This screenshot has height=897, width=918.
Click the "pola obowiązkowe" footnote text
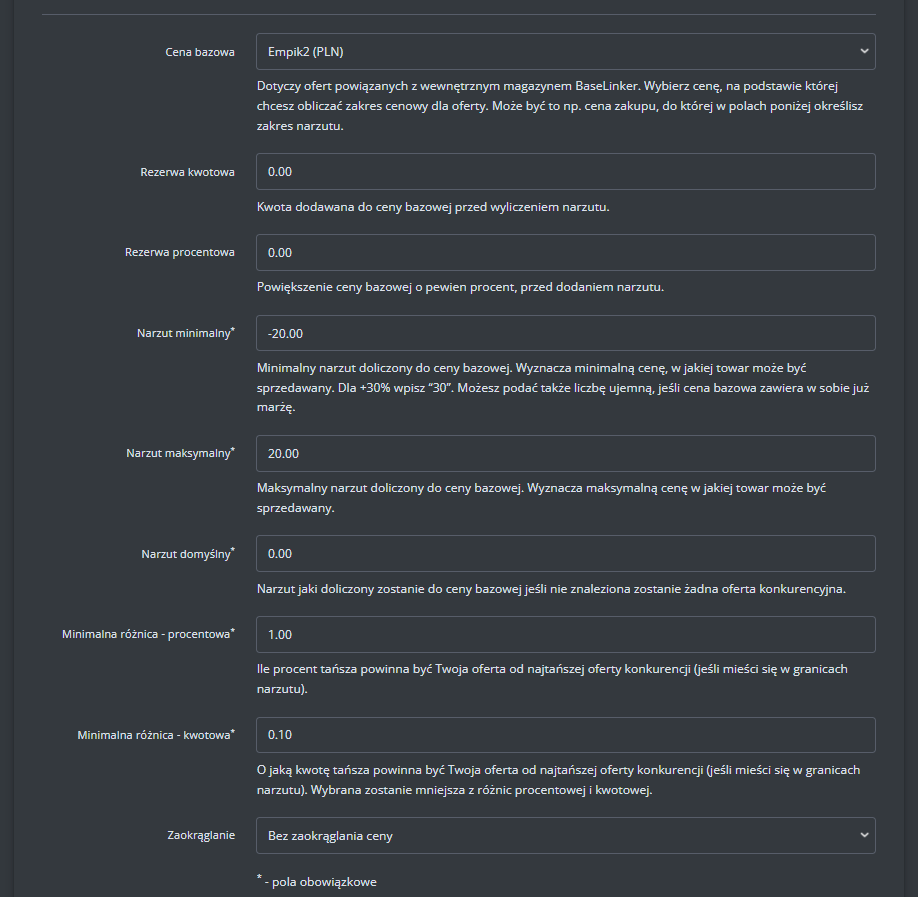click(x=321, y=882)
